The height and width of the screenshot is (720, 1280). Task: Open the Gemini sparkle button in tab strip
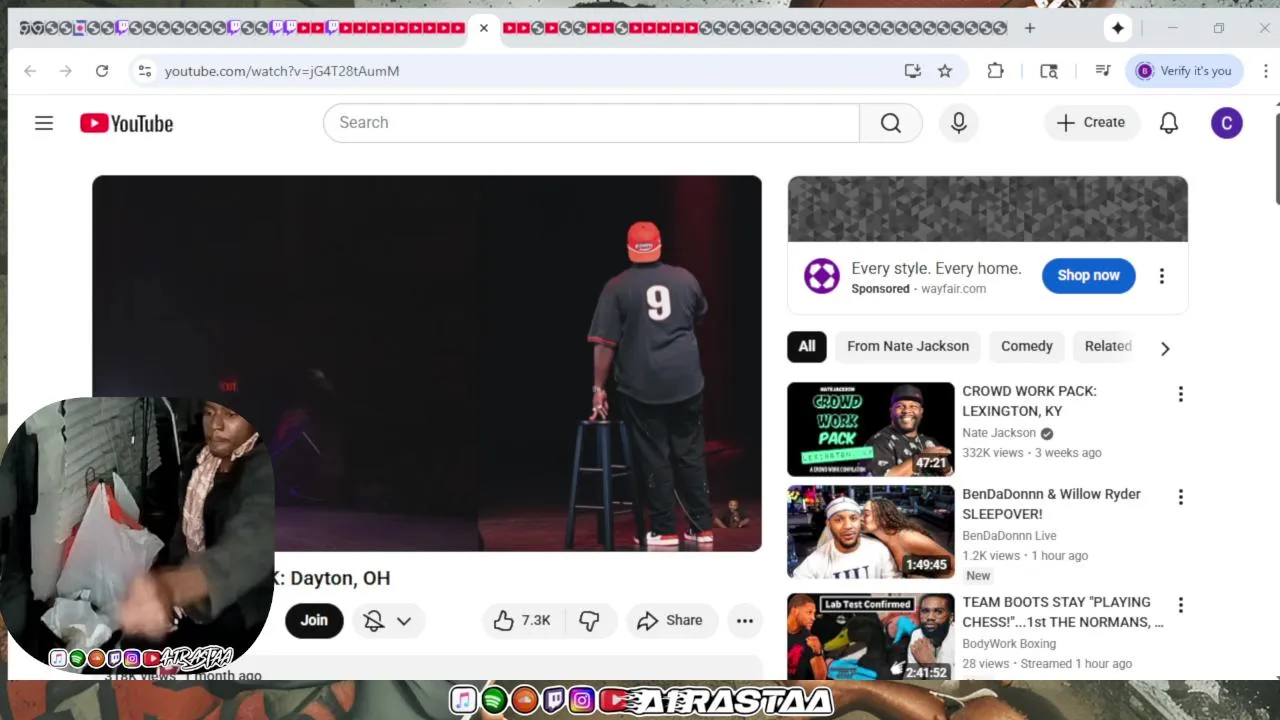(1118, 28)
